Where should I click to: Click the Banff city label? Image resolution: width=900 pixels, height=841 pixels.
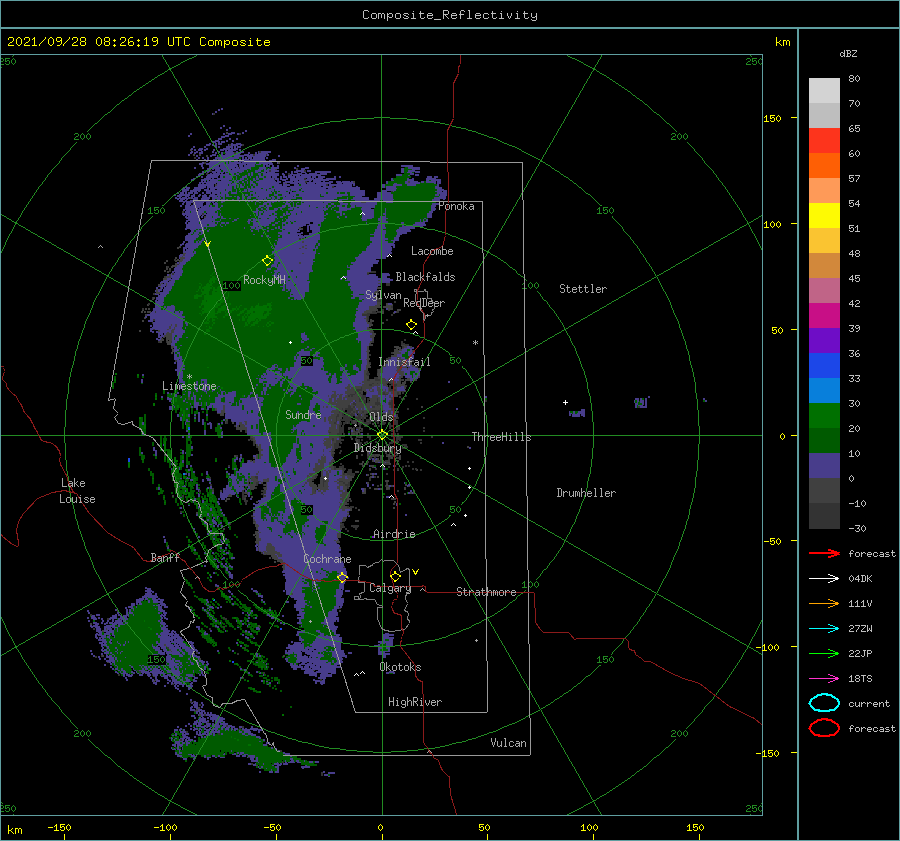[x=165, y=557]
